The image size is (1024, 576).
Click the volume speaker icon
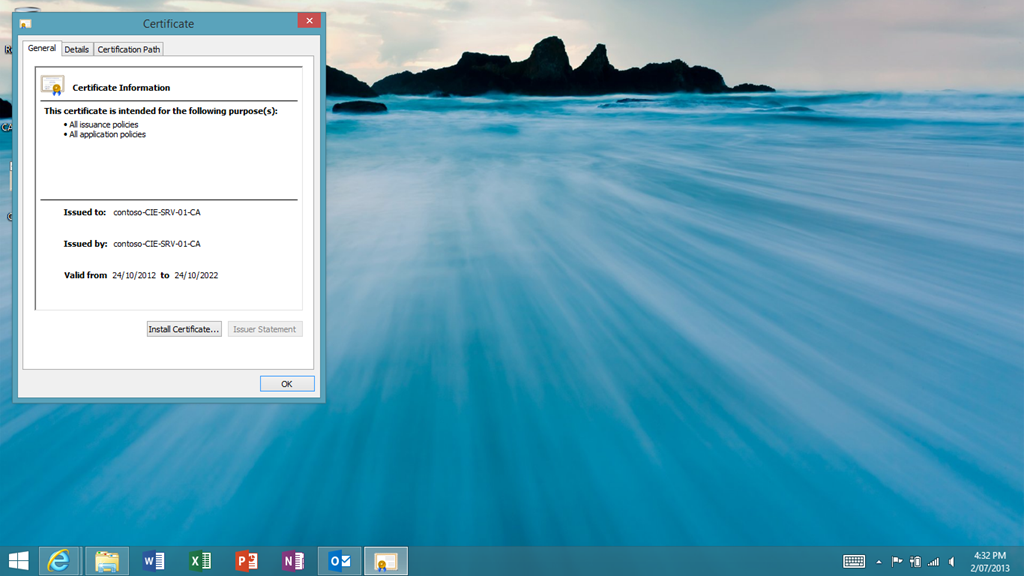951,562
